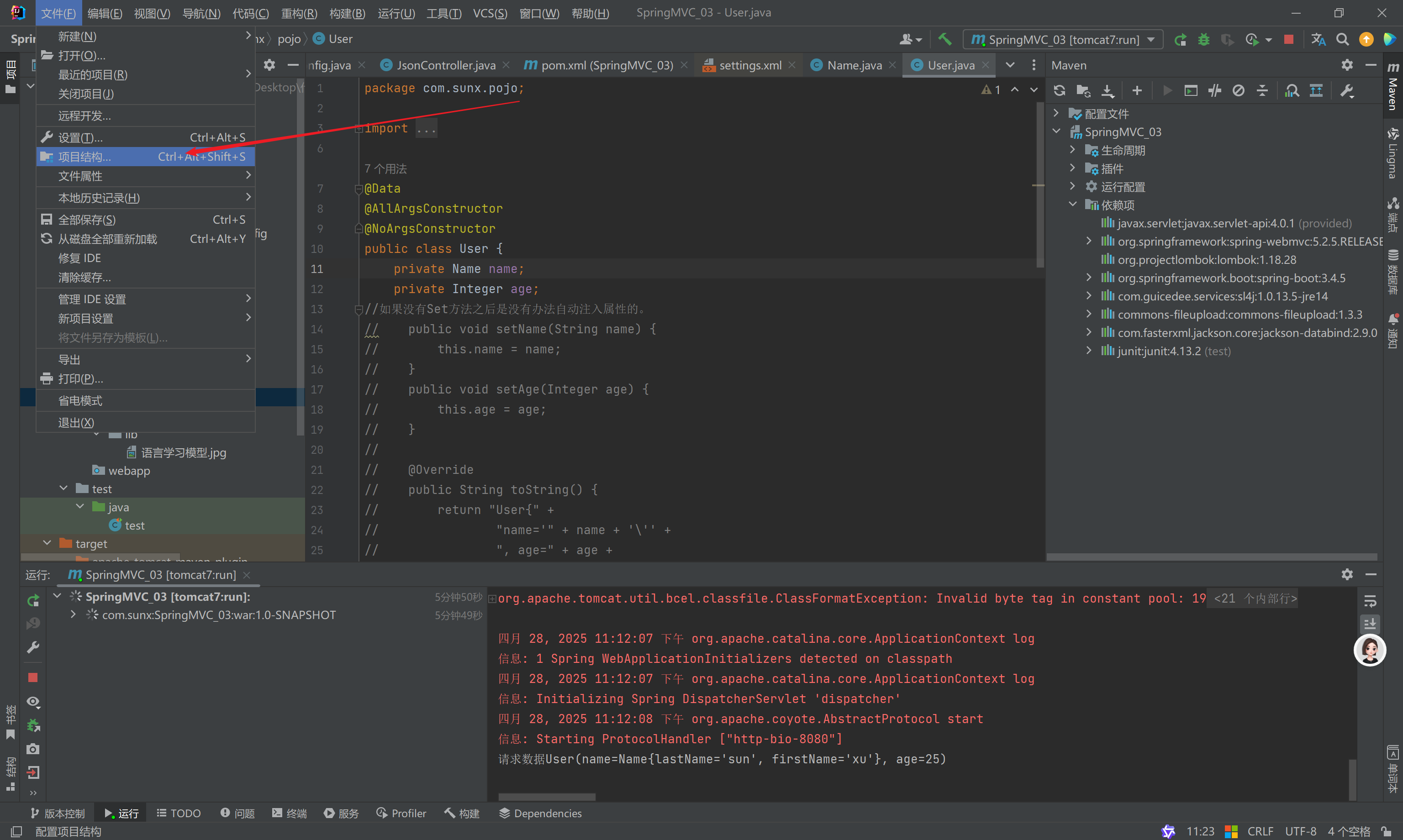Open the translation icon in toolbar
The width and height of the screenshot is (1403, 840).
click(x=1318, y=40)
